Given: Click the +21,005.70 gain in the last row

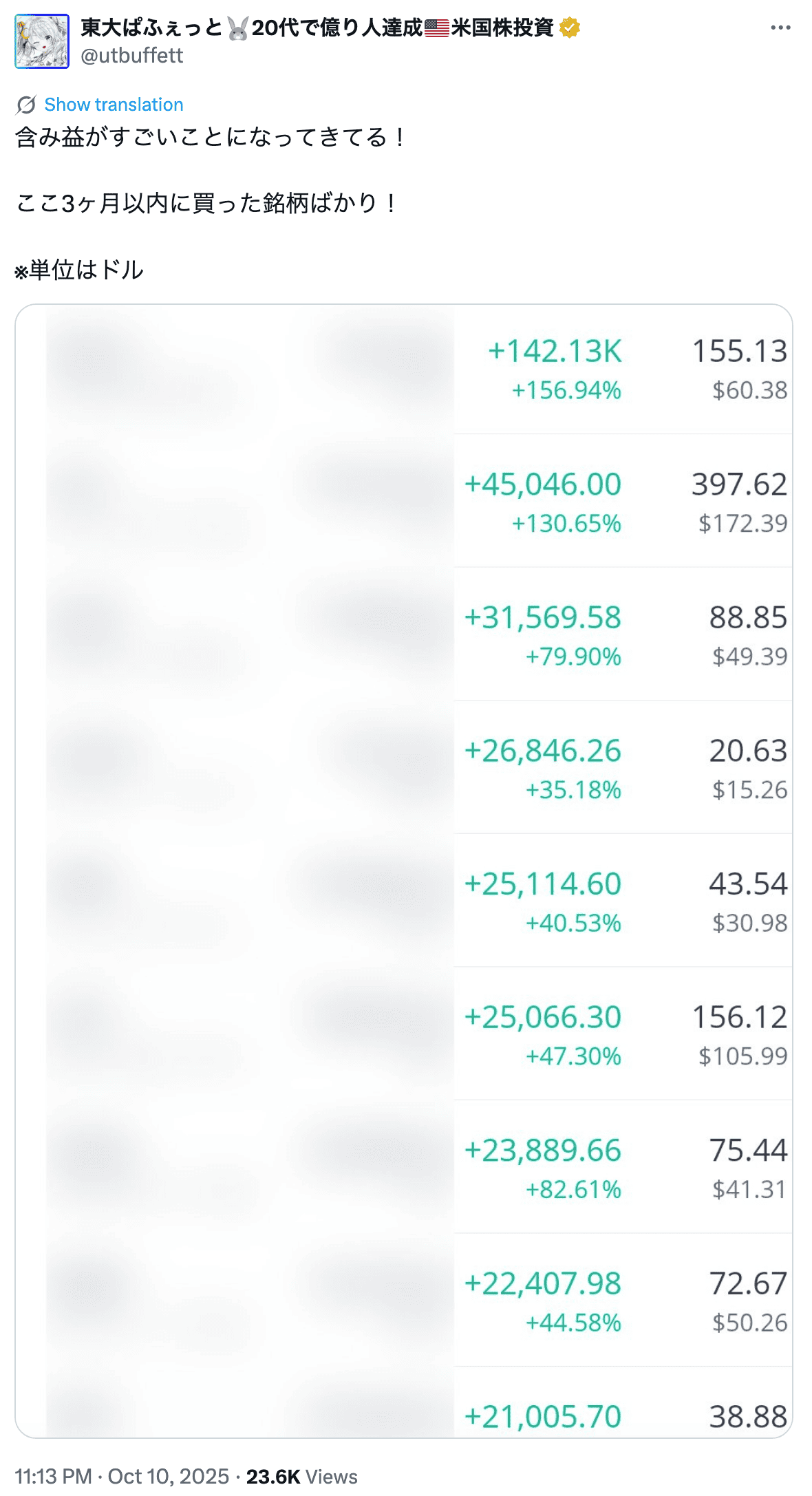Looking at the screenshot, I should (x=543, y=1416).
